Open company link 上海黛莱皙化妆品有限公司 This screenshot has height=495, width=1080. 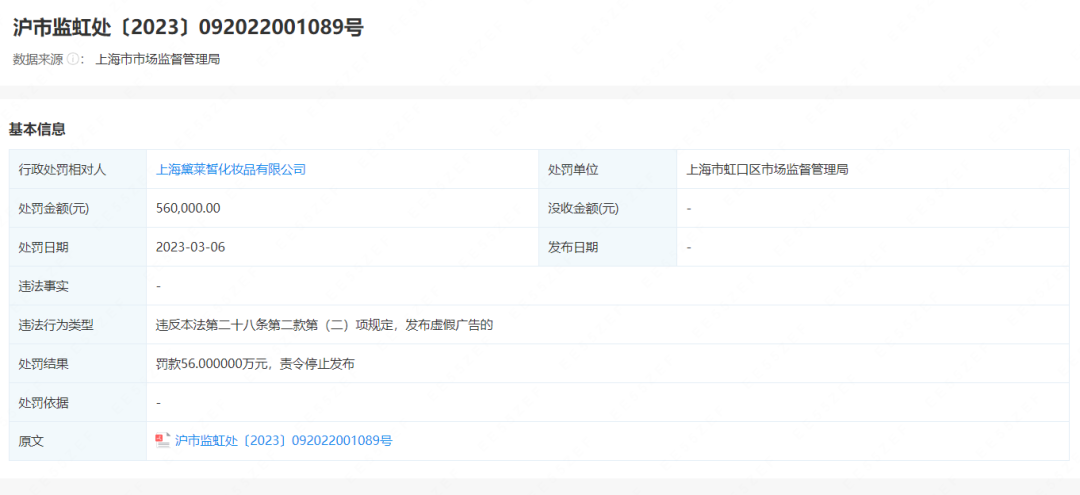231,169
